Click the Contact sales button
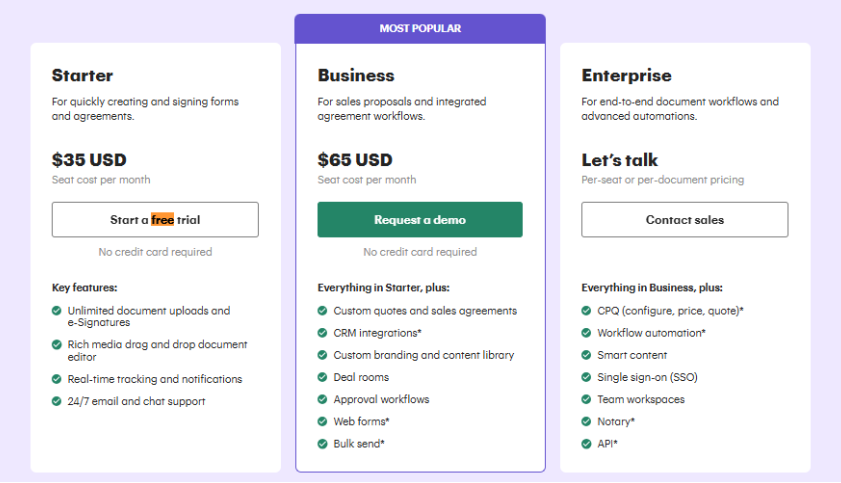This screenshot has height=483, width=841. tap(684, 220)
